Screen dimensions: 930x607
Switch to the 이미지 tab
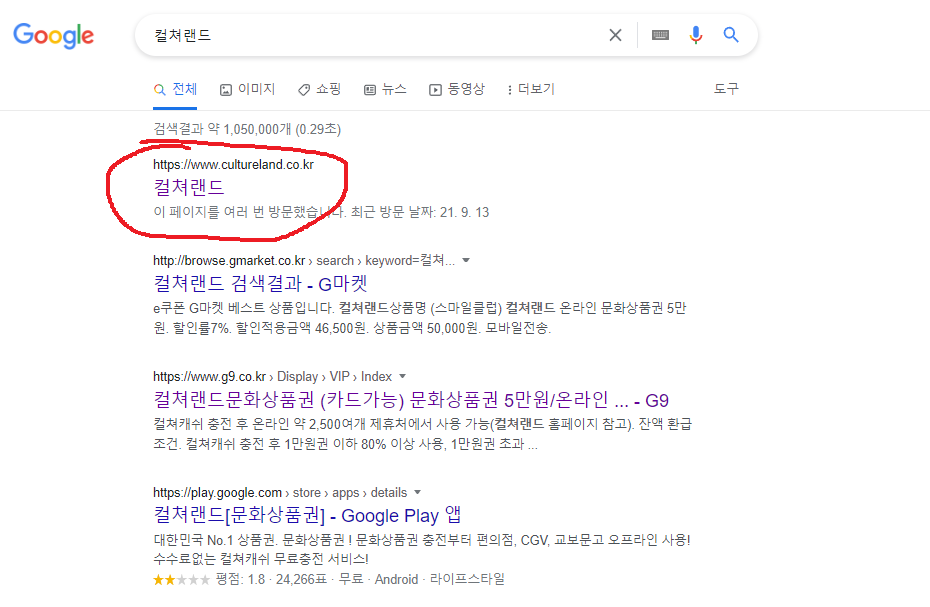point(247,89)
